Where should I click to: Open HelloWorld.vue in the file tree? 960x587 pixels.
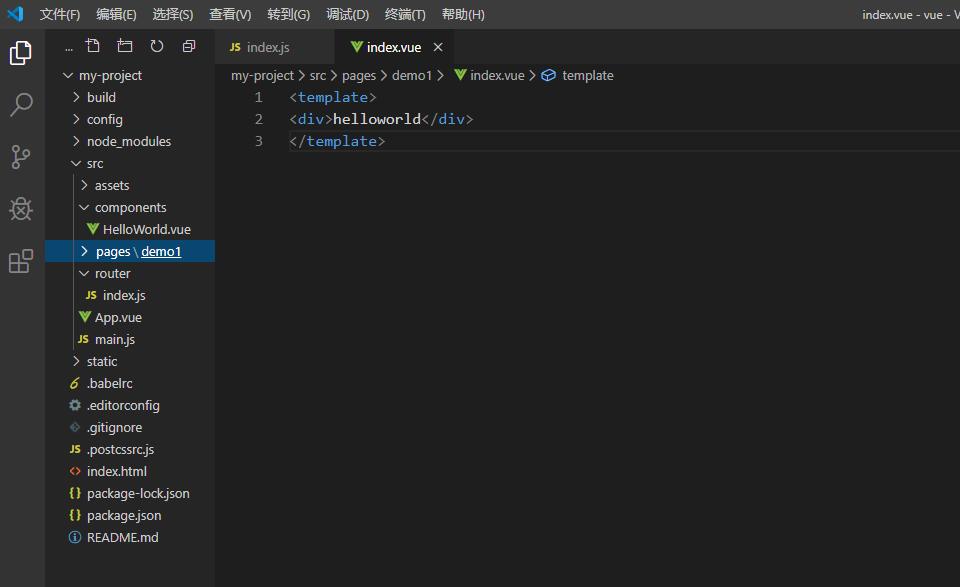[x=146, y=229]
